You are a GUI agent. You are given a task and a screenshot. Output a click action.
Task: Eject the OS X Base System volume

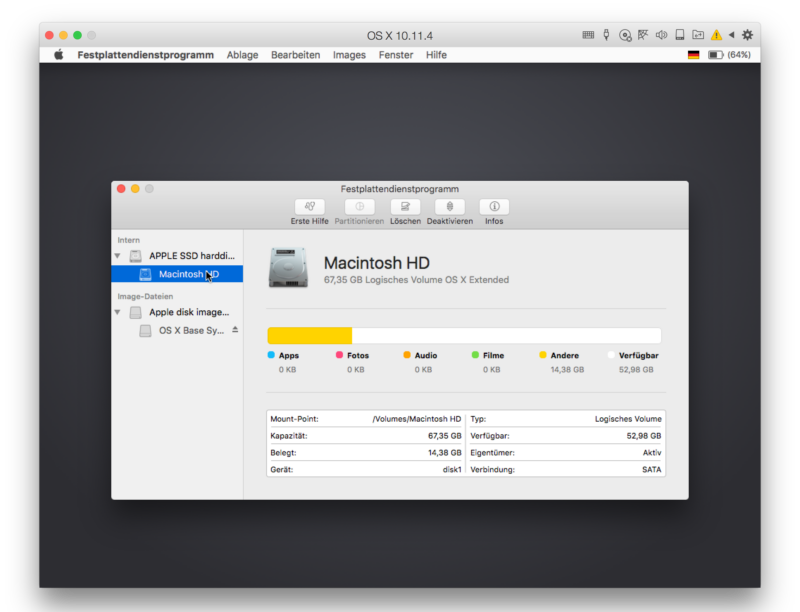pyautogui.click(x=235, y=330)
